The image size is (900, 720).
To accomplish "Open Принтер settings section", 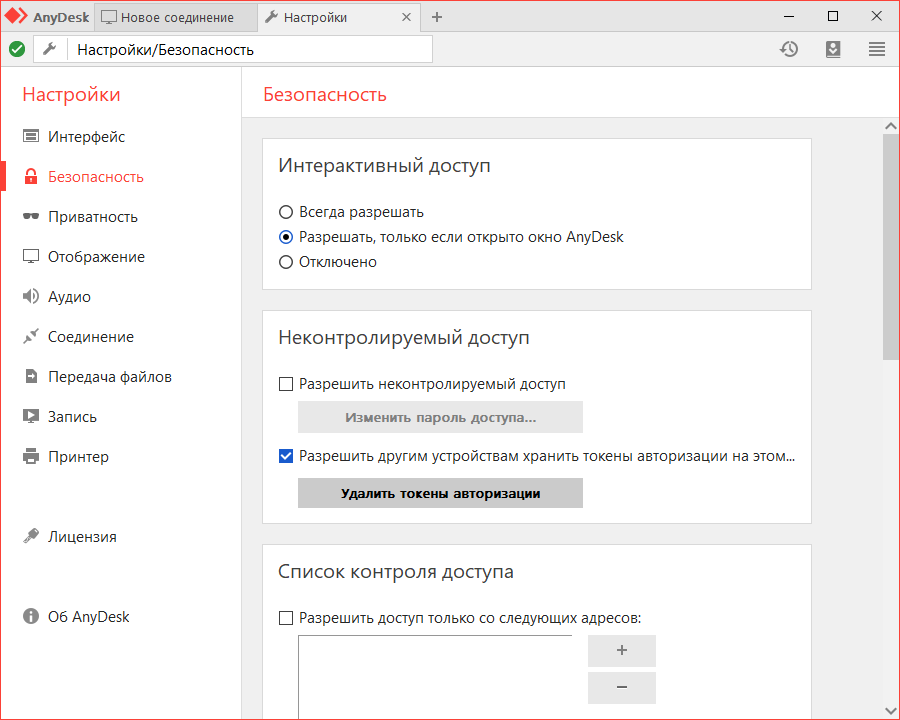I will pos(78,456).
